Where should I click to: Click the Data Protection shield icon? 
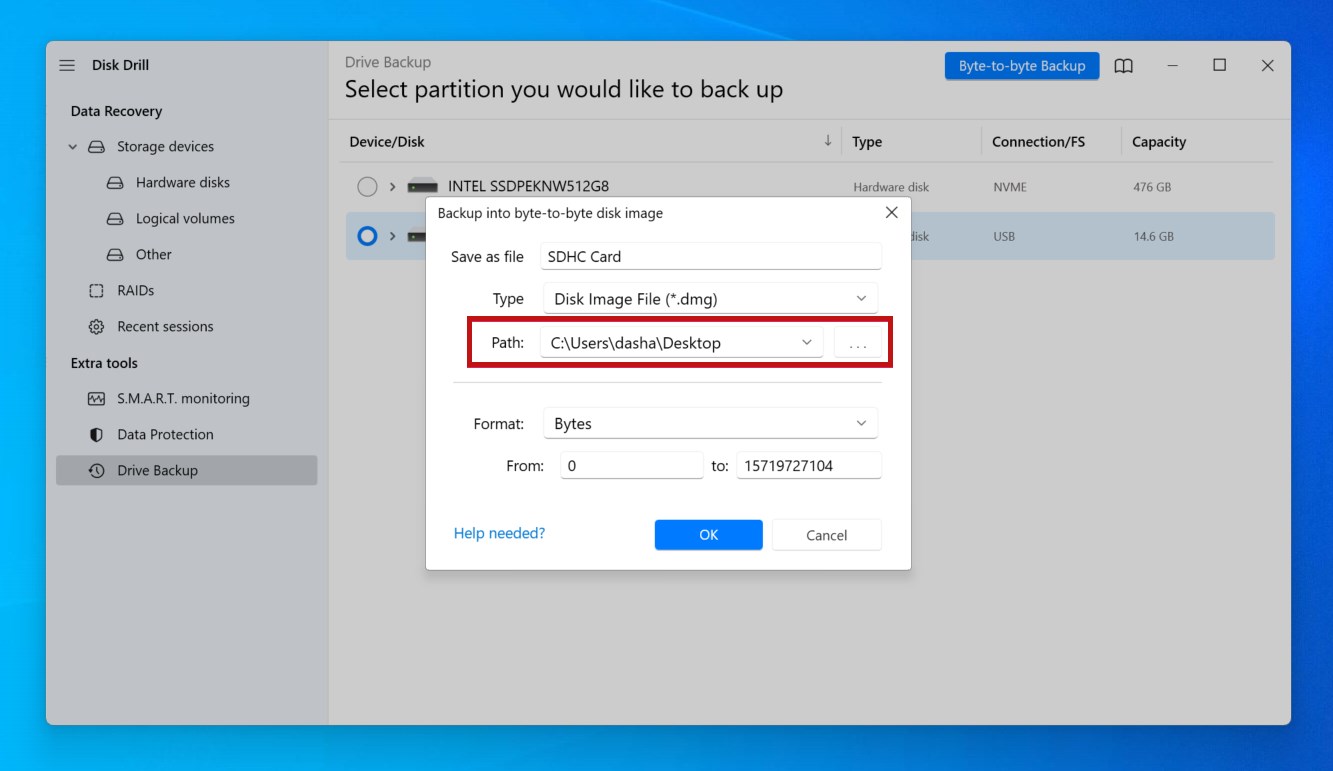pos(96,435)
